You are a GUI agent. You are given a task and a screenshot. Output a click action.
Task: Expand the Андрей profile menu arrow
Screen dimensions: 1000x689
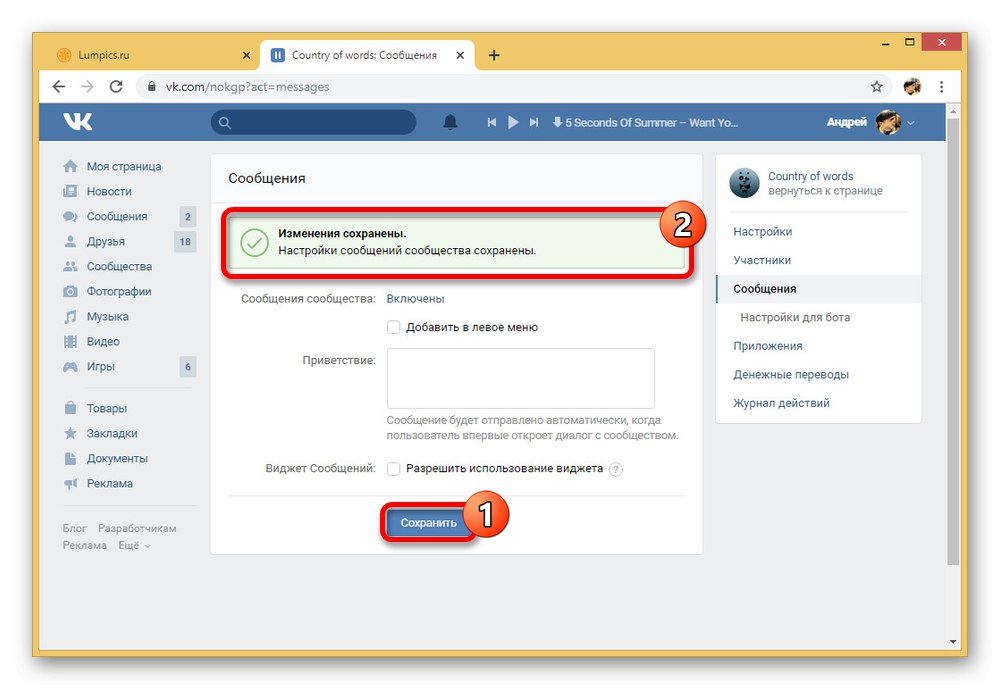(x=911, y=122)
